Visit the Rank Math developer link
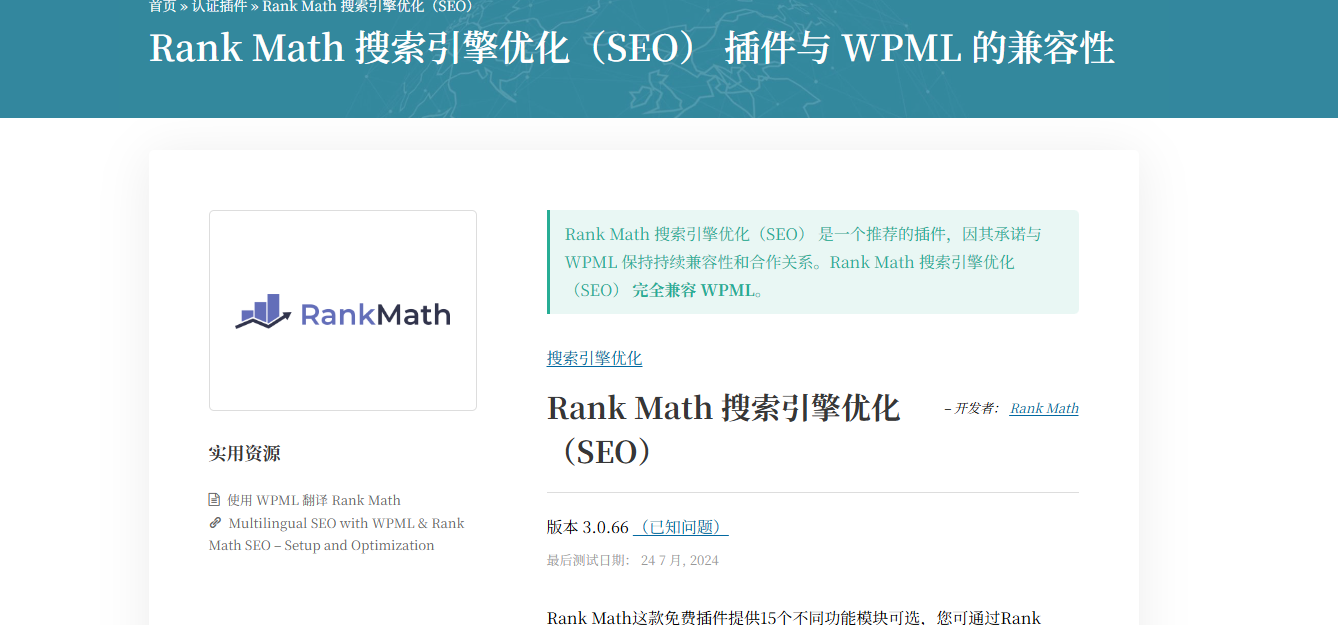This screenshot has width=1338, height=625. 1044,408
